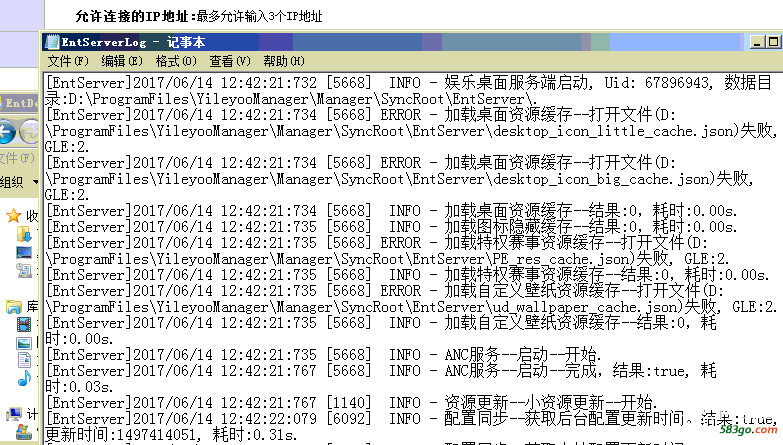Open the 编辑(E) menu
783x445 pixels.
click(122, 61)
